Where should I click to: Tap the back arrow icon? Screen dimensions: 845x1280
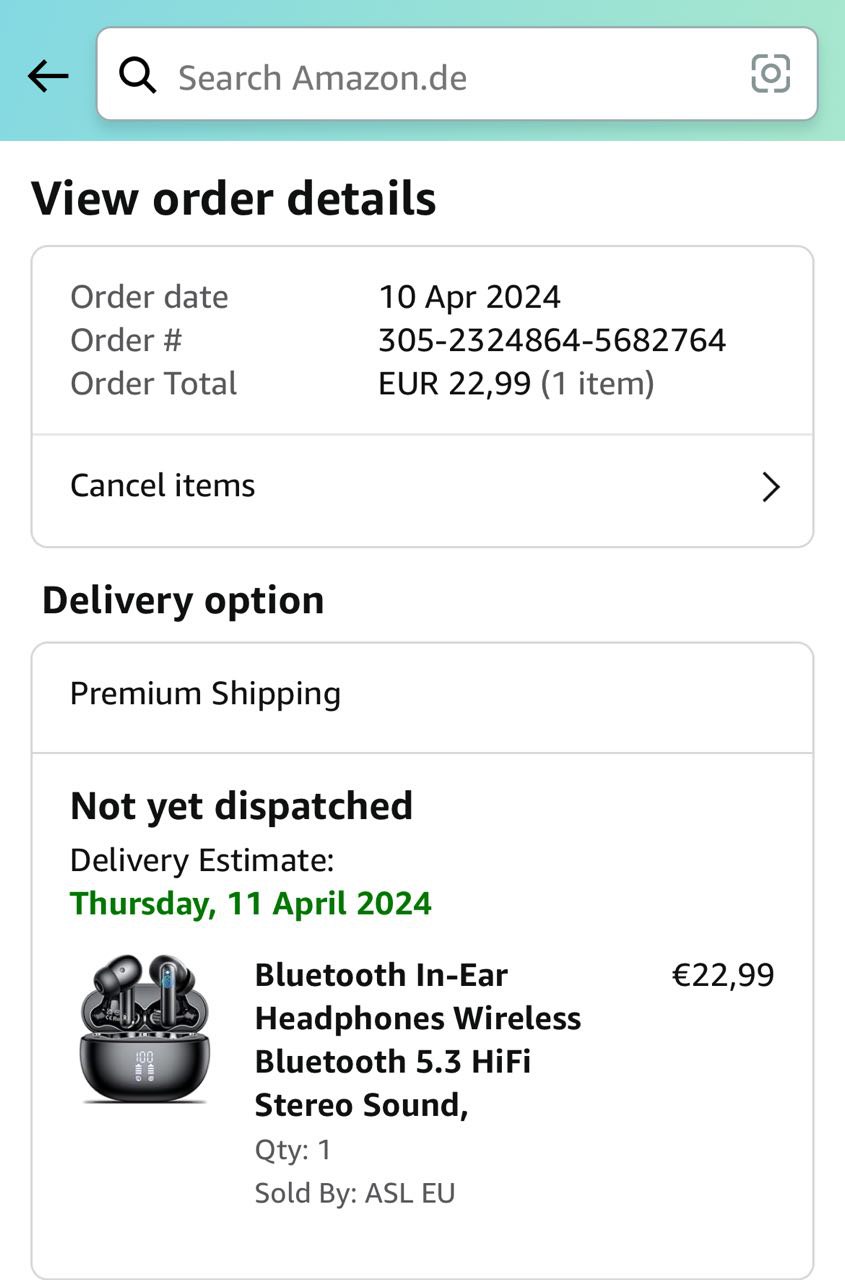(x=48, y=76)
